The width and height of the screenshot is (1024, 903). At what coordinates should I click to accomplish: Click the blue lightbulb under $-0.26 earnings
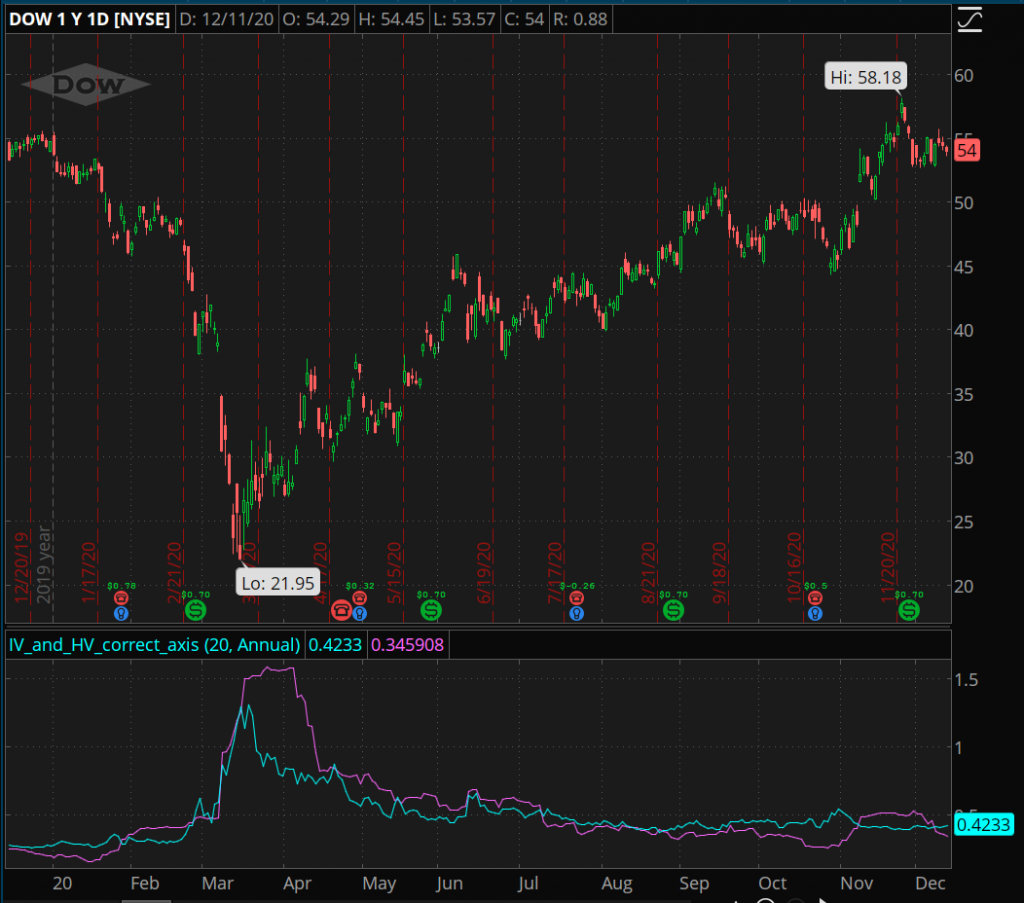pos(576,614)
